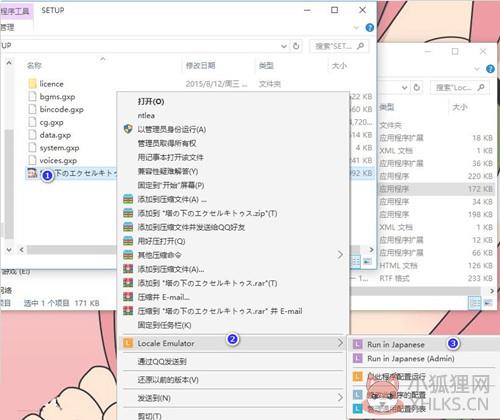Select the cg.gxp file

click(51, 122)
